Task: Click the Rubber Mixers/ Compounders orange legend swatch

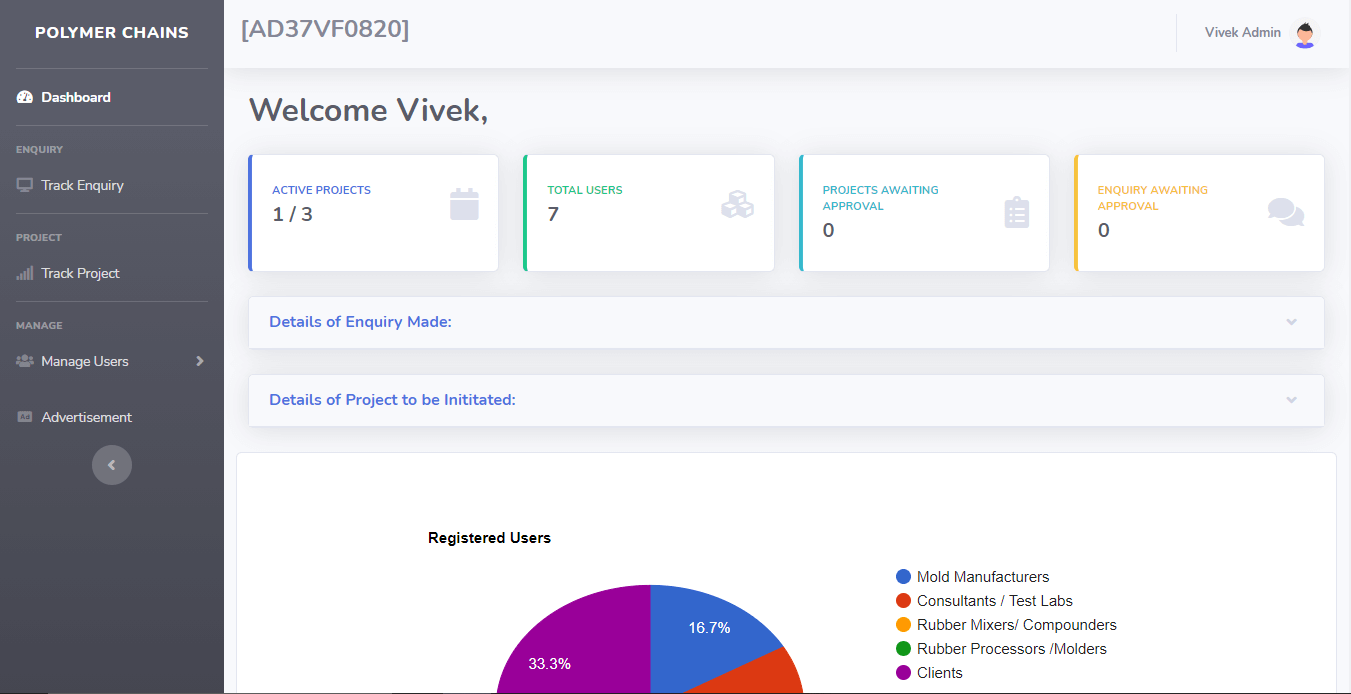Action: 904,625
